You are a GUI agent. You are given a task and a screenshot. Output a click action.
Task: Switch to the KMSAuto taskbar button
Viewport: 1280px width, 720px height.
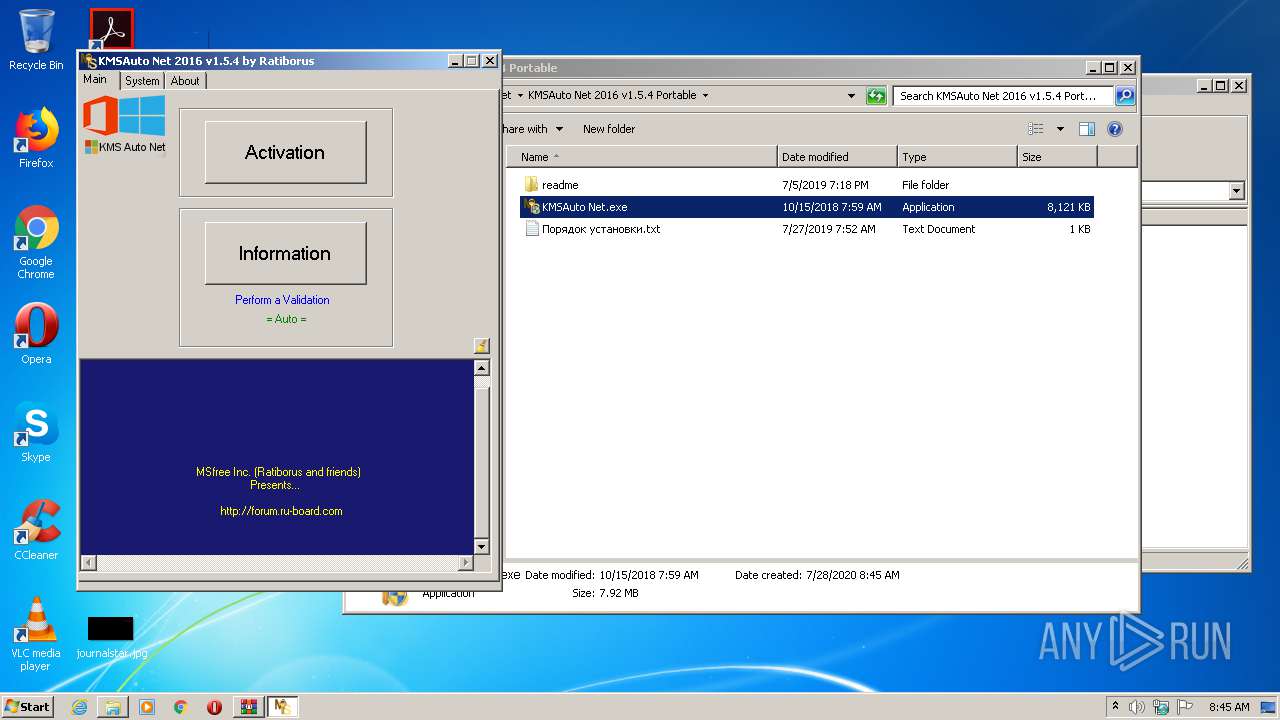click(283, 707)
